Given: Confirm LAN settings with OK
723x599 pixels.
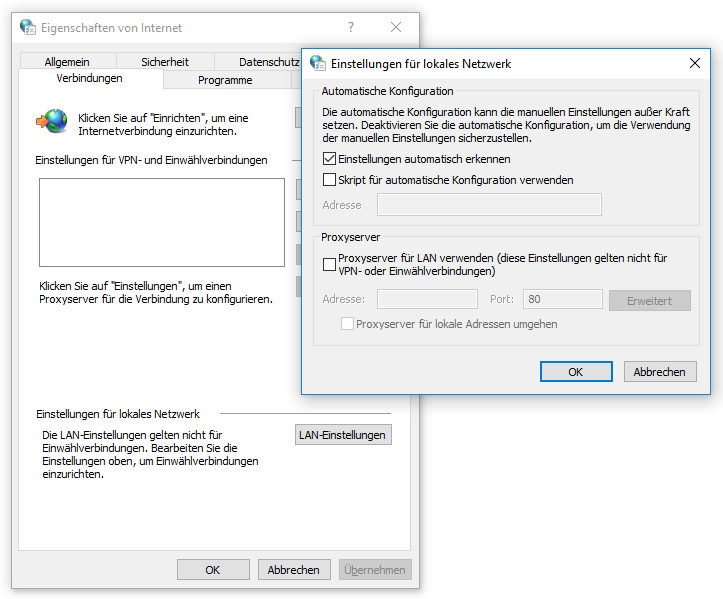Looking at the screenshot, I should click(x=576, y=372).
